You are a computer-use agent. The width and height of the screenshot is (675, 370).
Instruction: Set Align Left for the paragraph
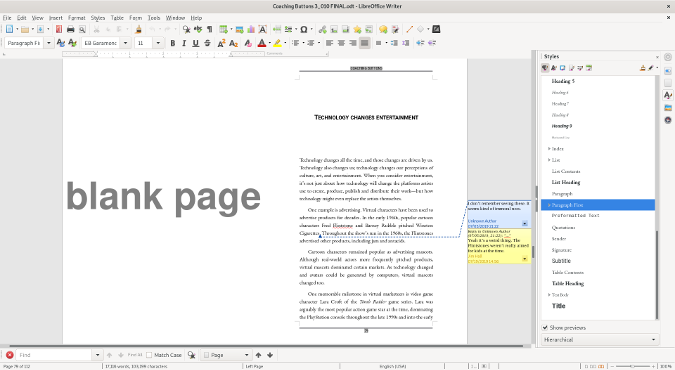click(x=330, y=43)
